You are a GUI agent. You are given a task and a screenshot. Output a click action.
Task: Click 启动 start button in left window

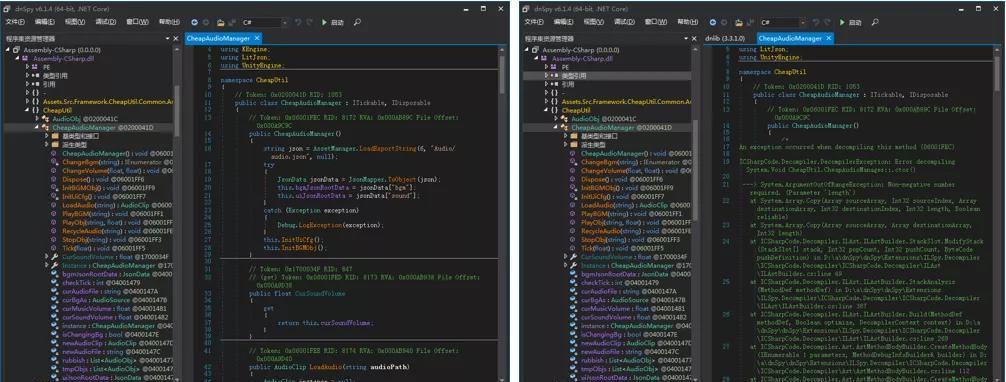337,22
